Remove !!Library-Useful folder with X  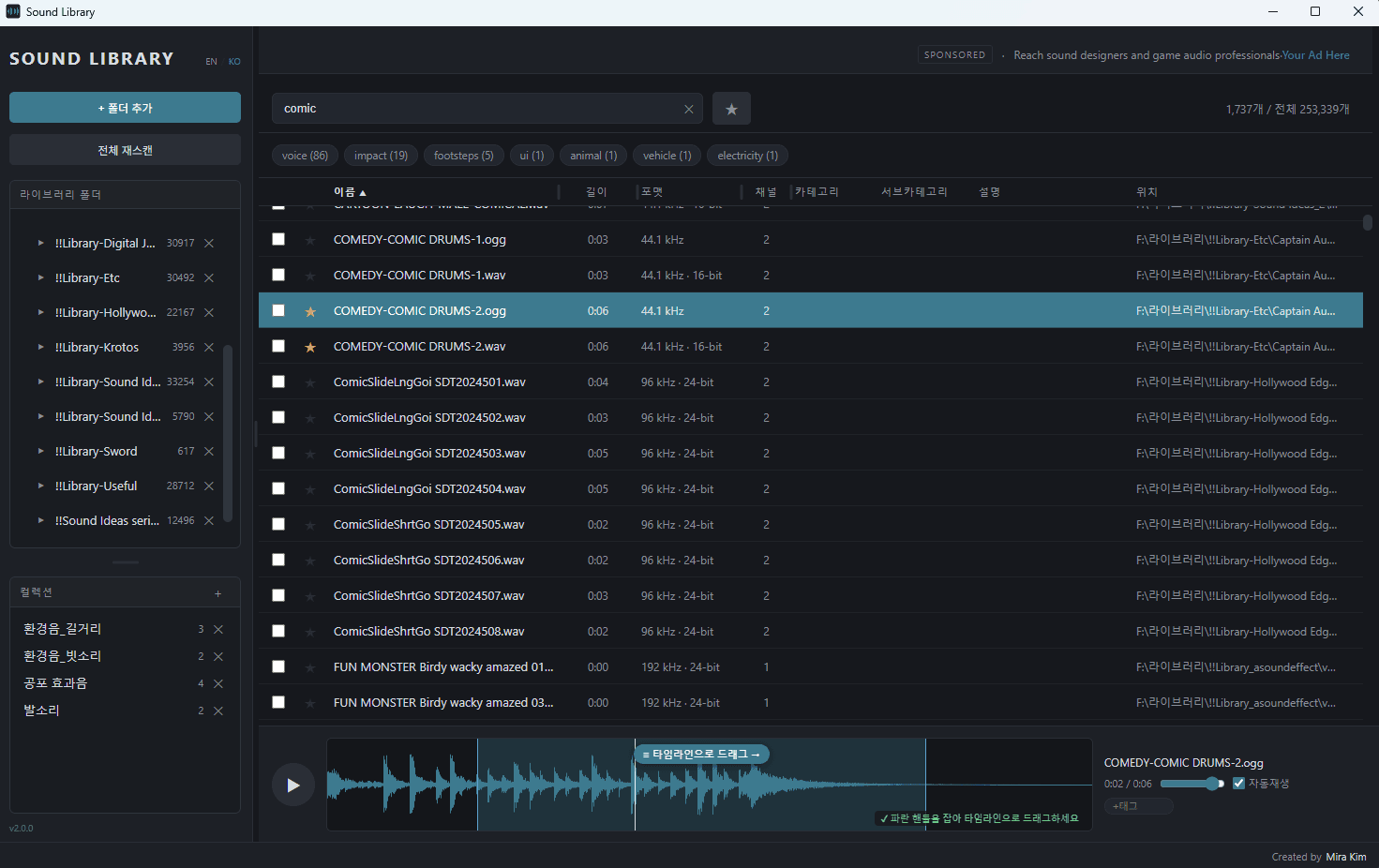[209, 486]
